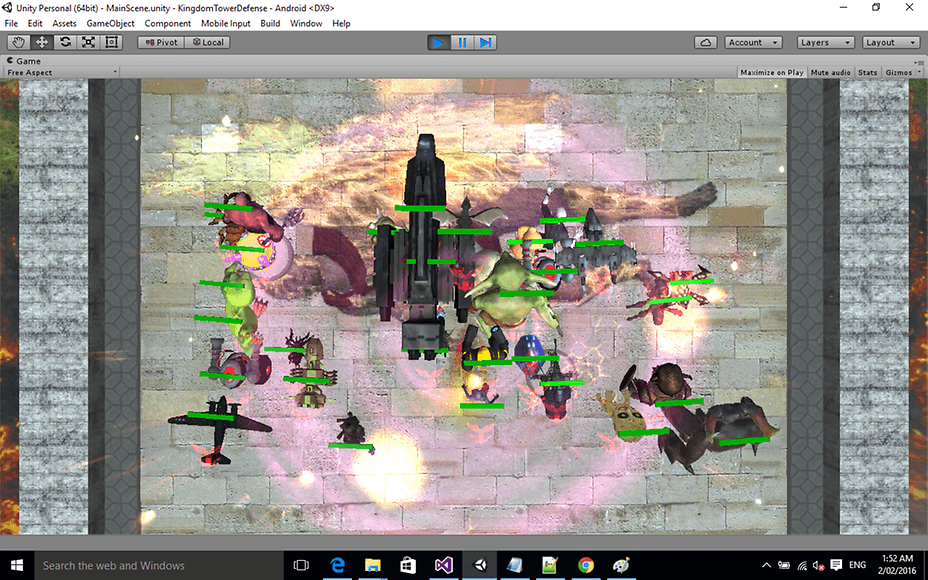Image resolution: width=928 pixels, height=580 pixels.
Task: Click the Windows search box
Action: 159,565
